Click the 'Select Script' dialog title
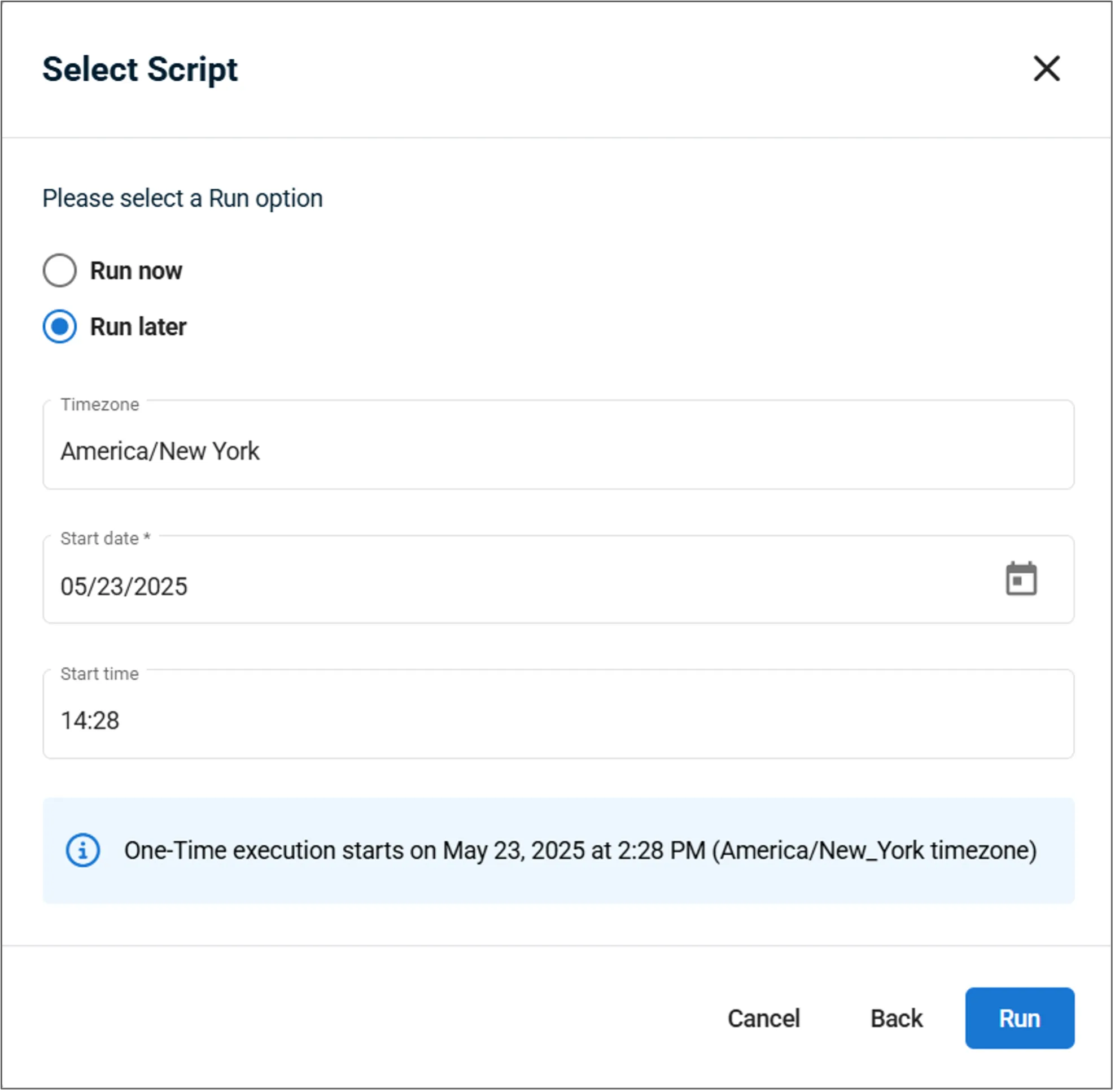The image size is (1115, 1092). [140, 69]
